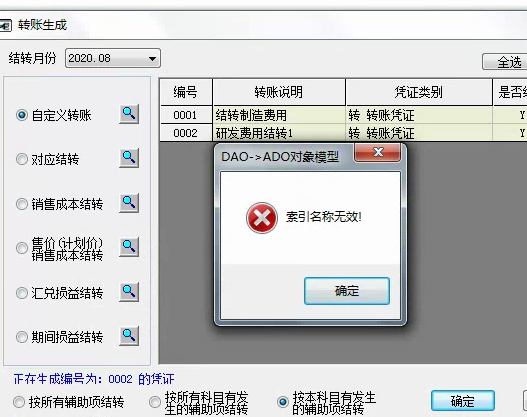The image size is (527, 417).
Task: Open the 结转月份 dropdown arrow
Action: coord(152,59)
